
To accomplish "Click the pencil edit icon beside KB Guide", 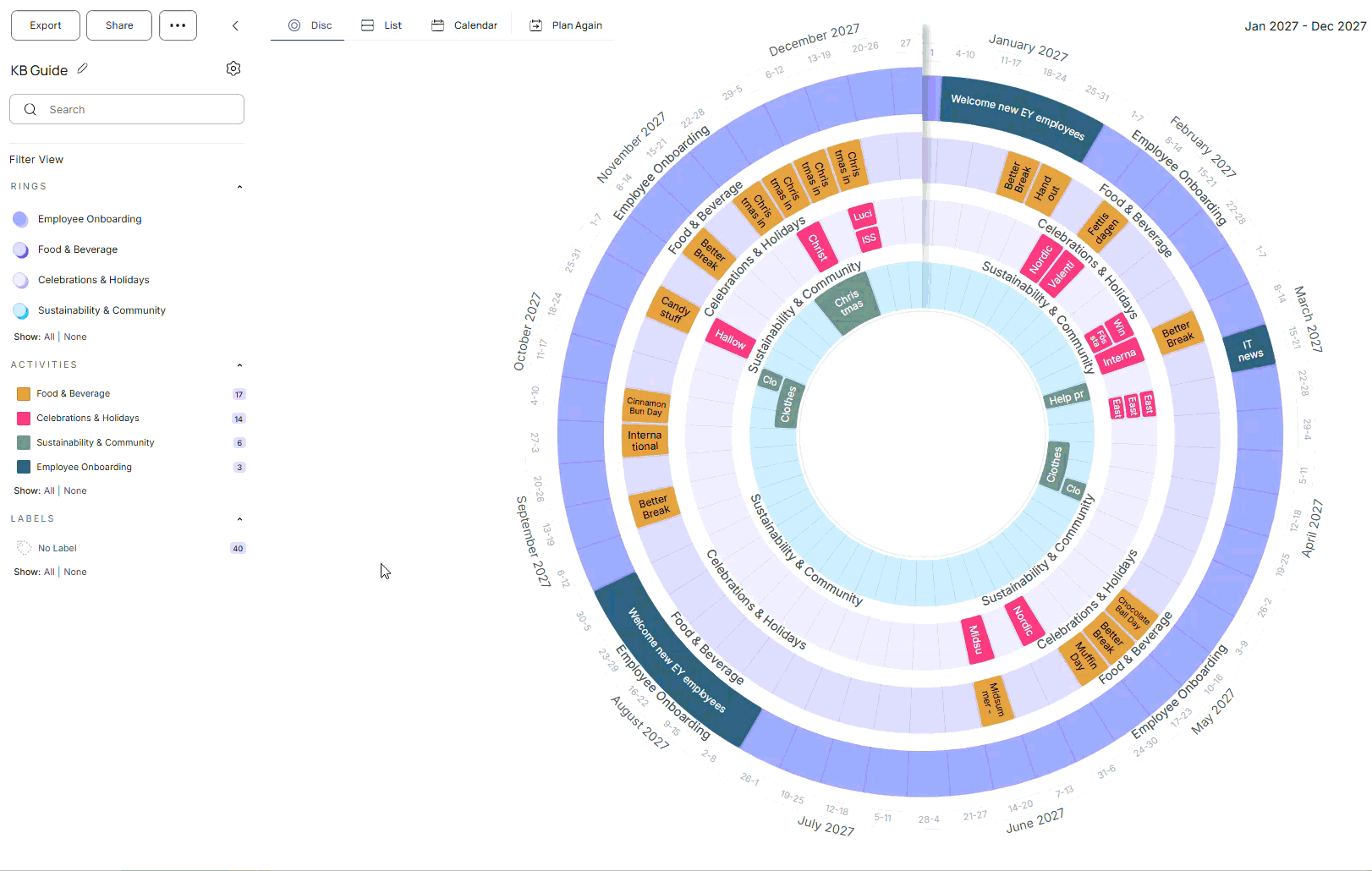I will point(82,69).
